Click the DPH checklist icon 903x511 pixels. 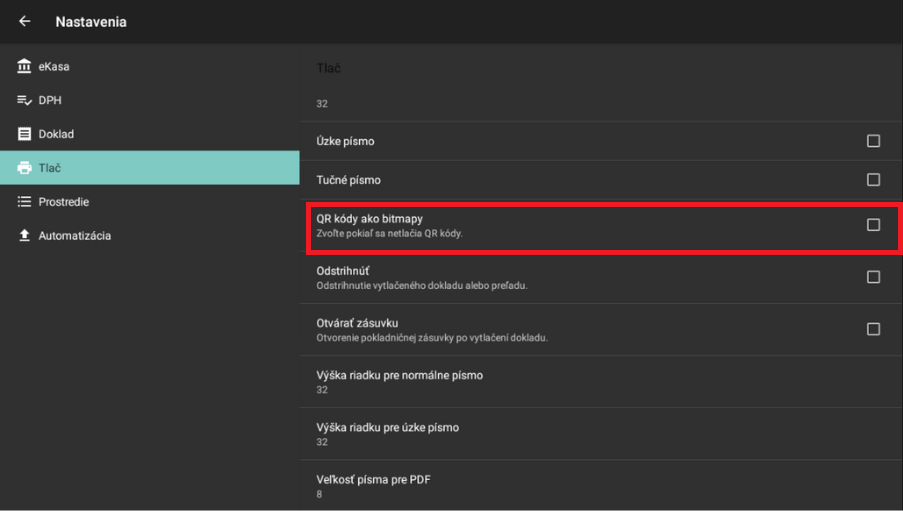[x=25, y=101]
